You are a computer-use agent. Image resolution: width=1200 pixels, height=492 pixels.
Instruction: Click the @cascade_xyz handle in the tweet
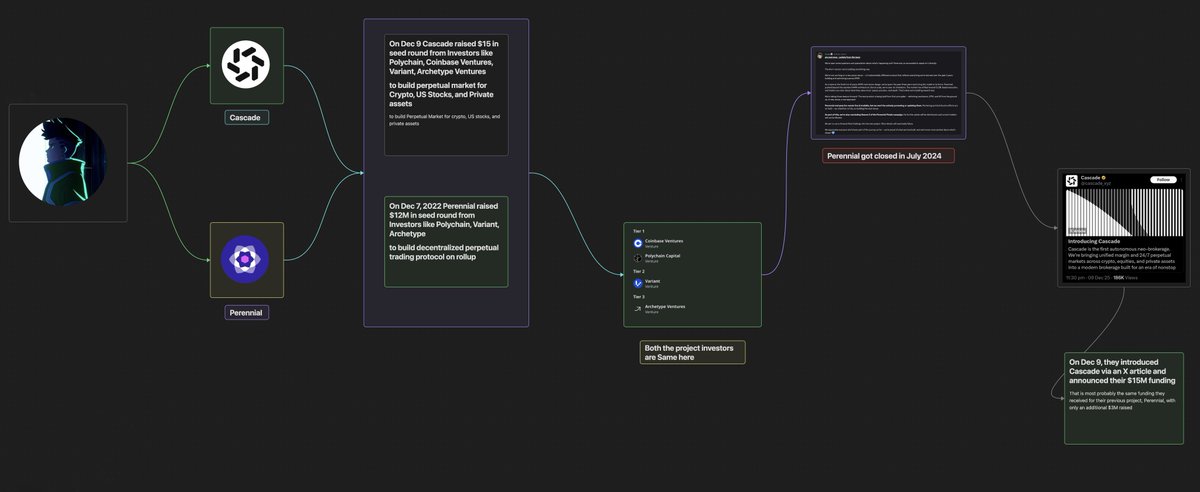1096,184
